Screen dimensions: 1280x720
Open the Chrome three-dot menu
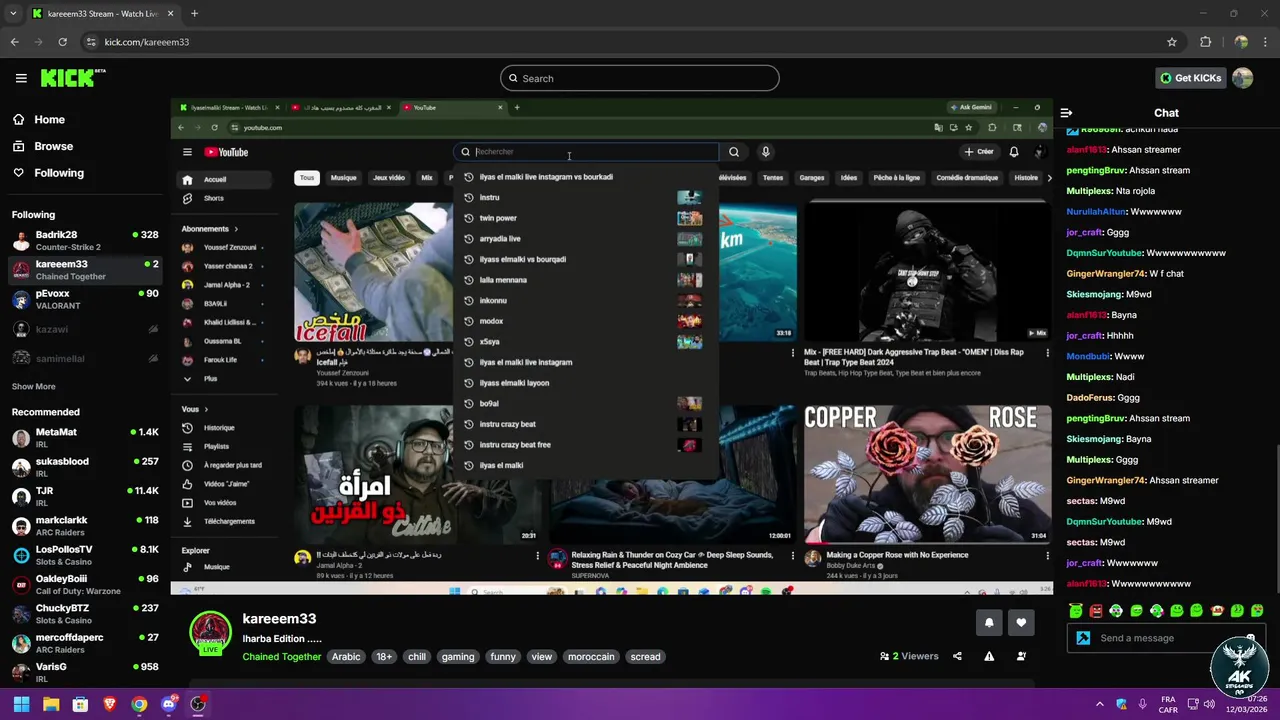pos(1265,42)
